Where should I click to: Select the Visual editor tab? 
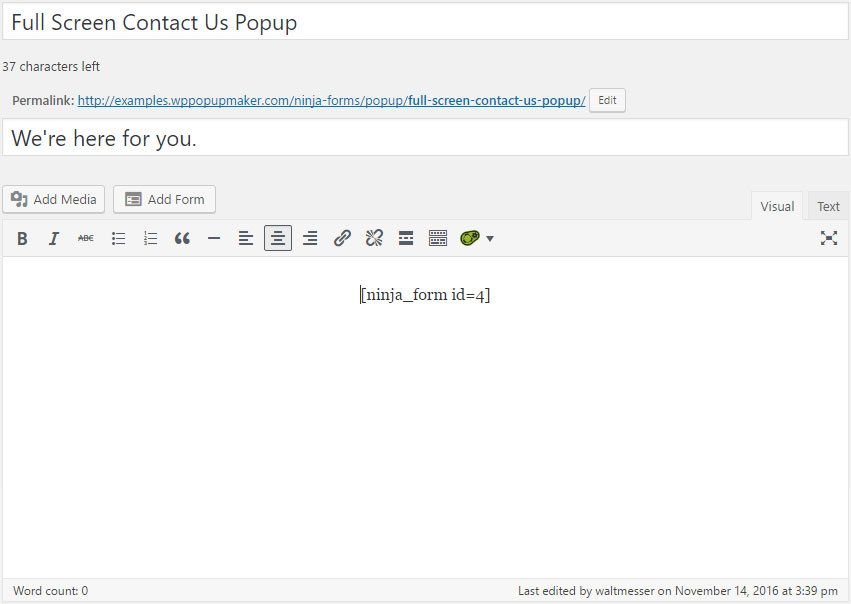pos(776,206)
